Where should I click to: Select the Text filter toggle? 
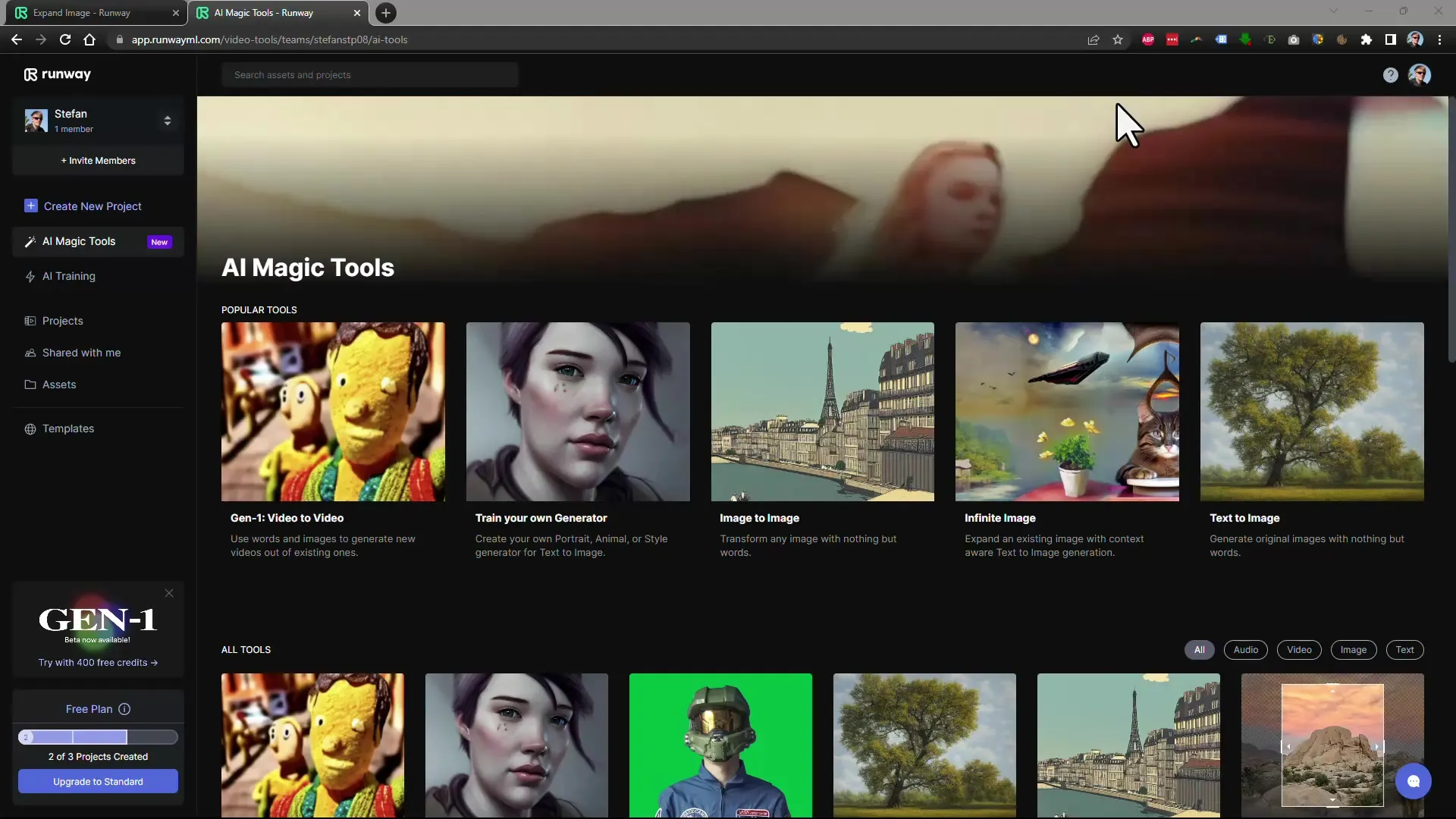coord(1405,649)
